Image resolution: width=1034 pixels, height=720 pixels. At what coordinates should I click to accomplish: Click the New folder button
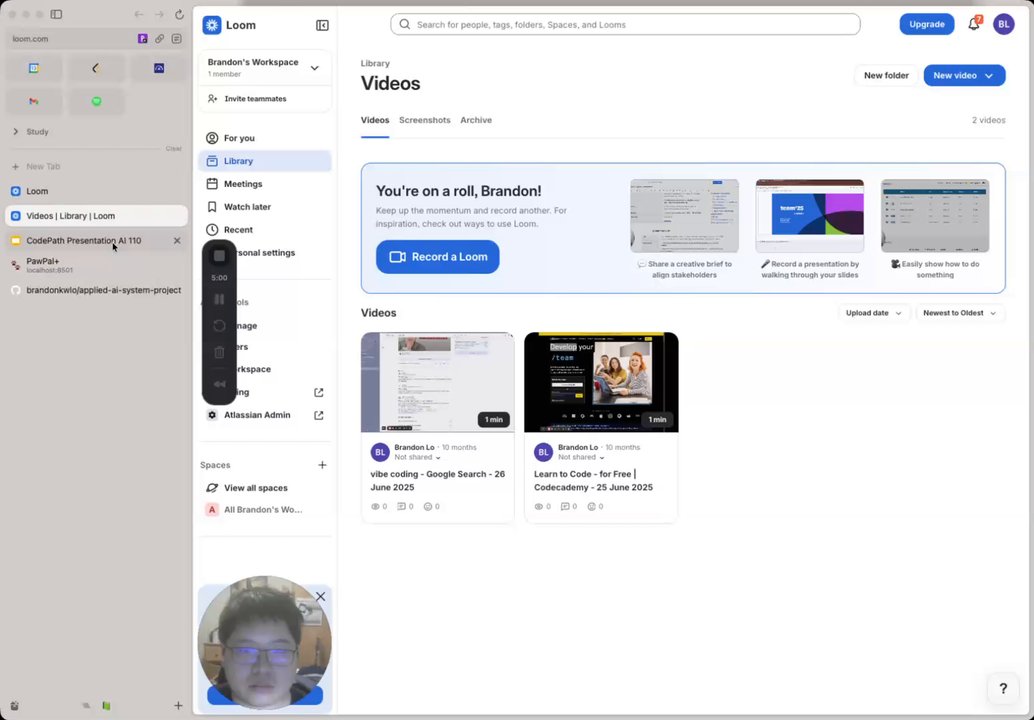886,76
